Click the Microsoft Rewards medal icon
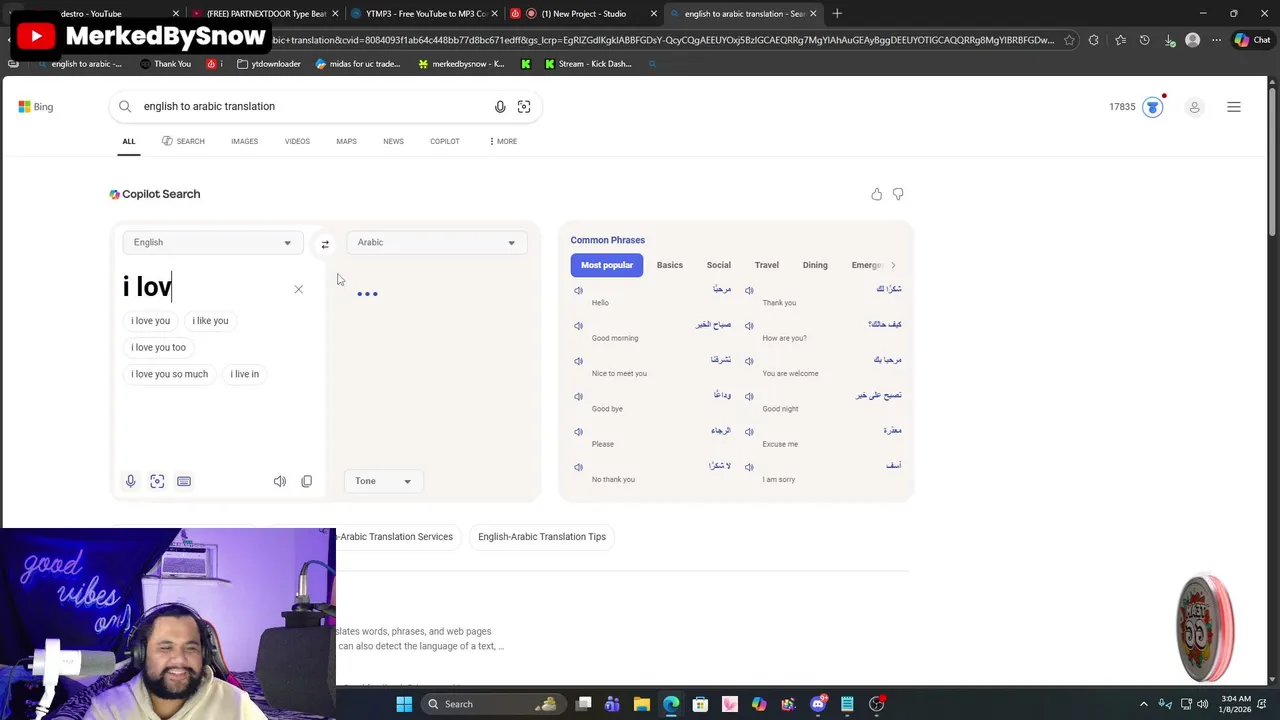 point(1153,107)
